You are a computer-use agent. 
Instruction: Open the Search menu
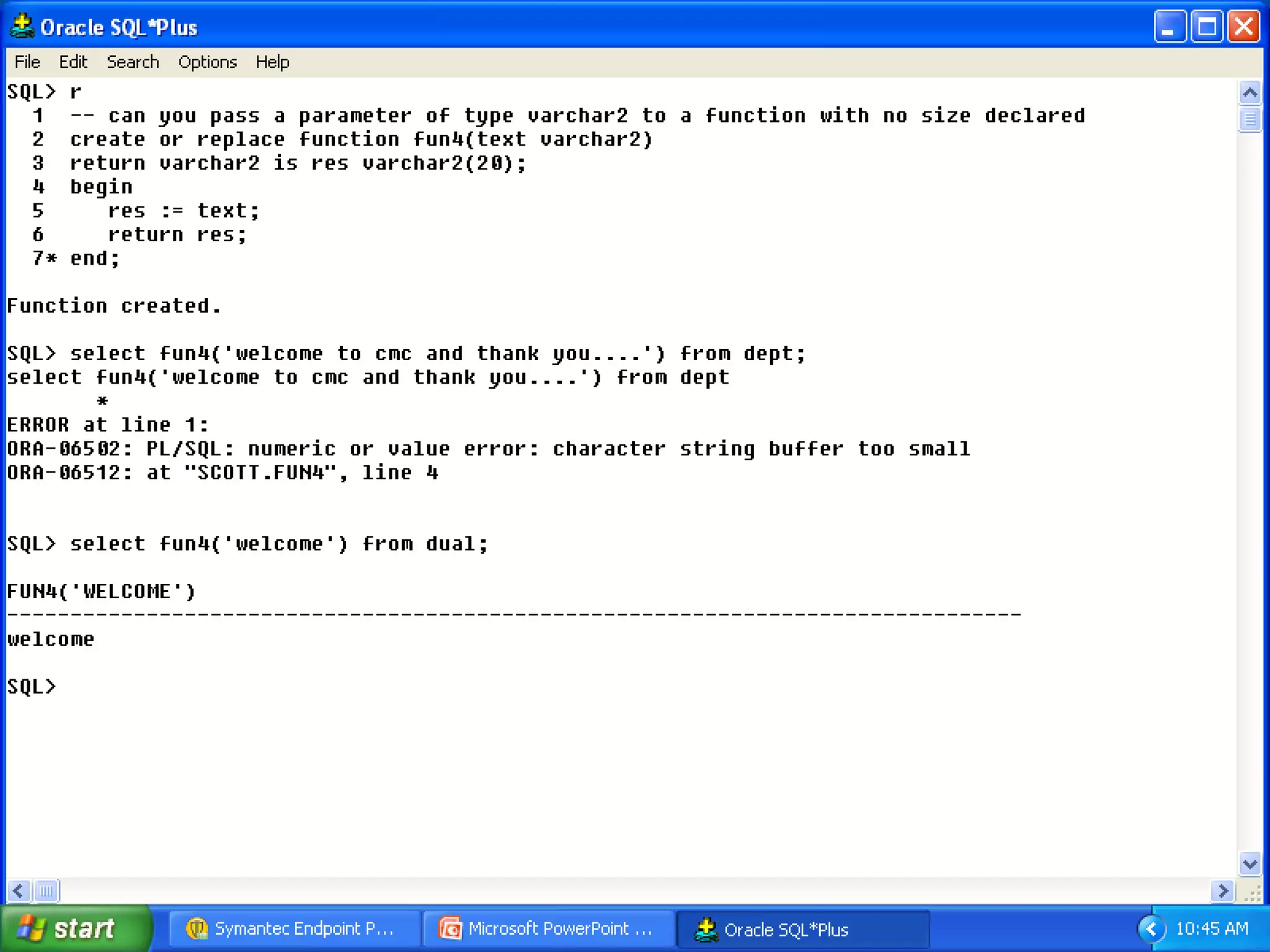133,62
